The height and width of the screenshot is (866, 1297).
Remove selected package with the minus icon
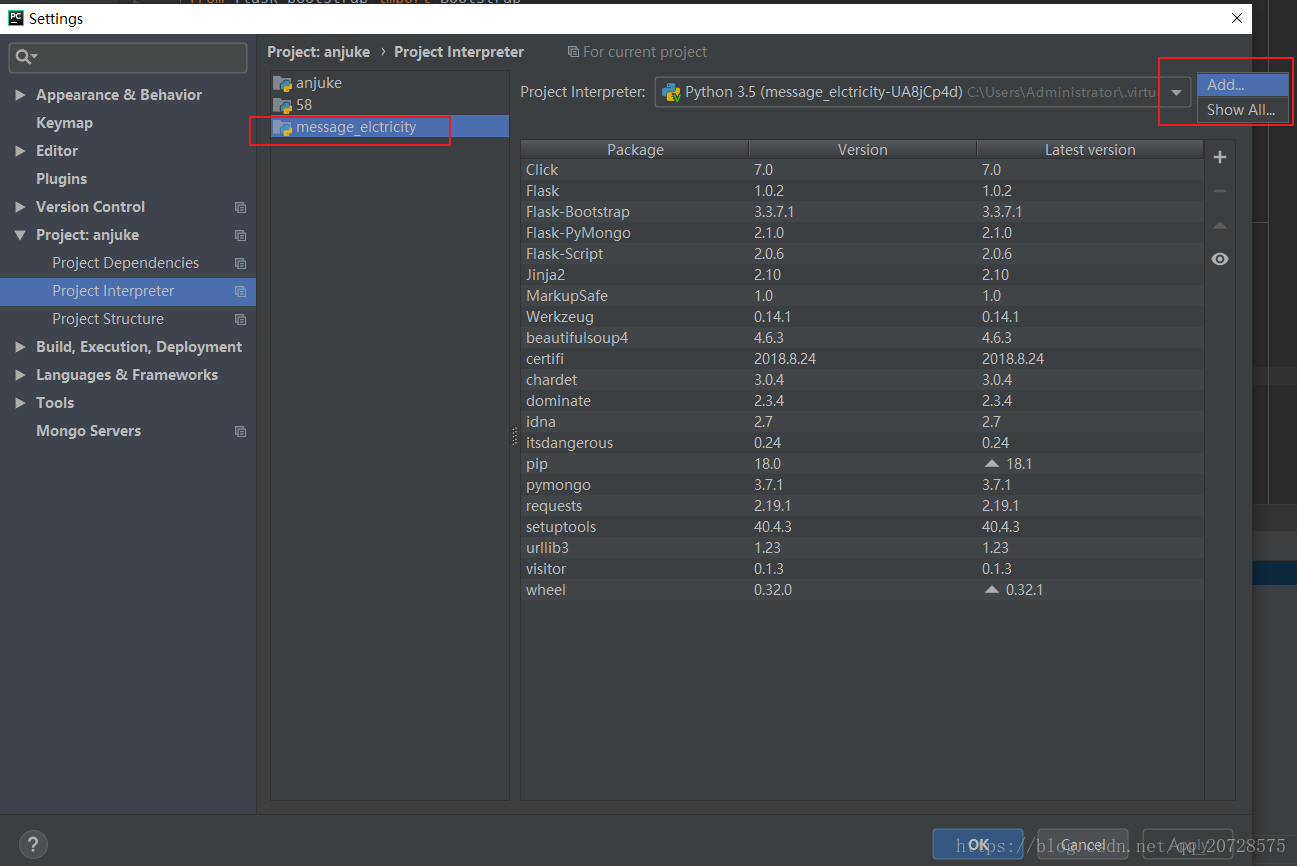point(1219,191)
